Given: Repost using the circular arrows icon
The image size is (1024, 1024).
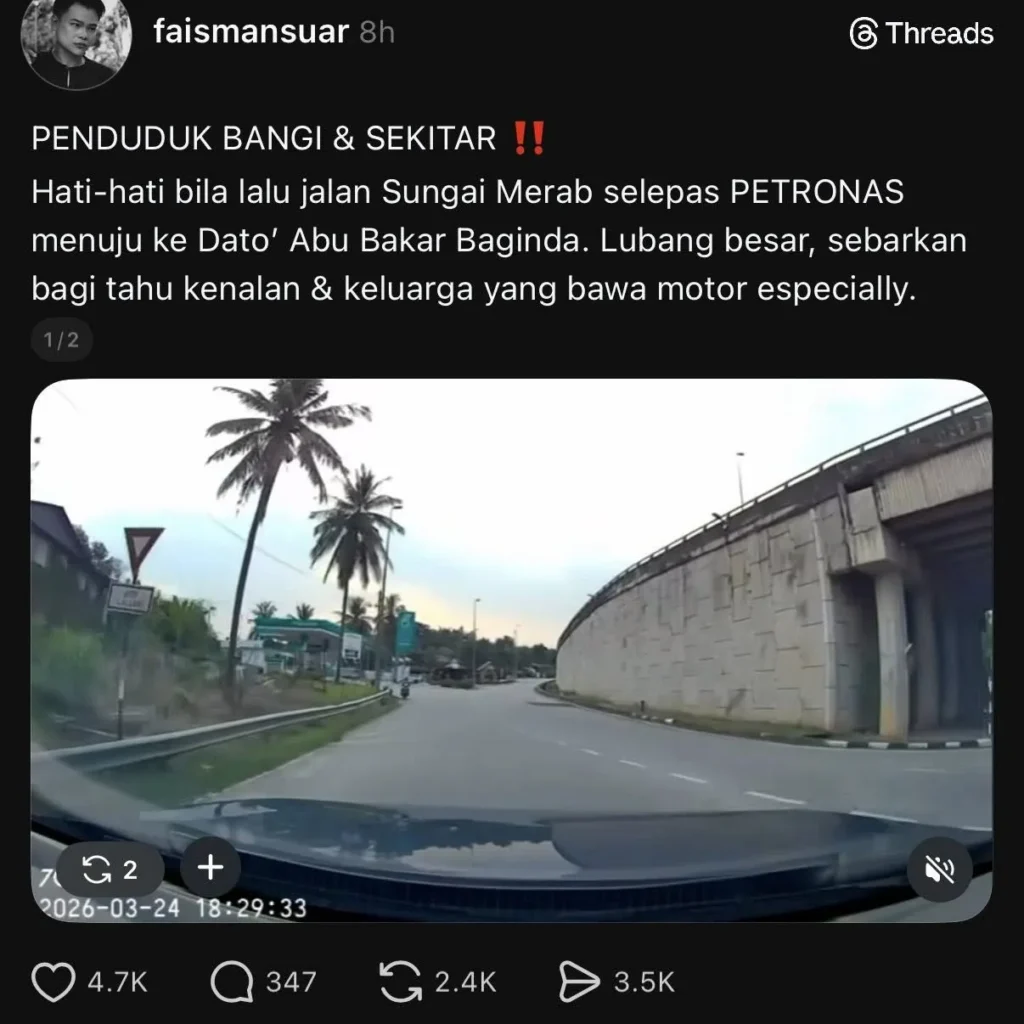Looking at the screenshot, I should tap(400, 982).
